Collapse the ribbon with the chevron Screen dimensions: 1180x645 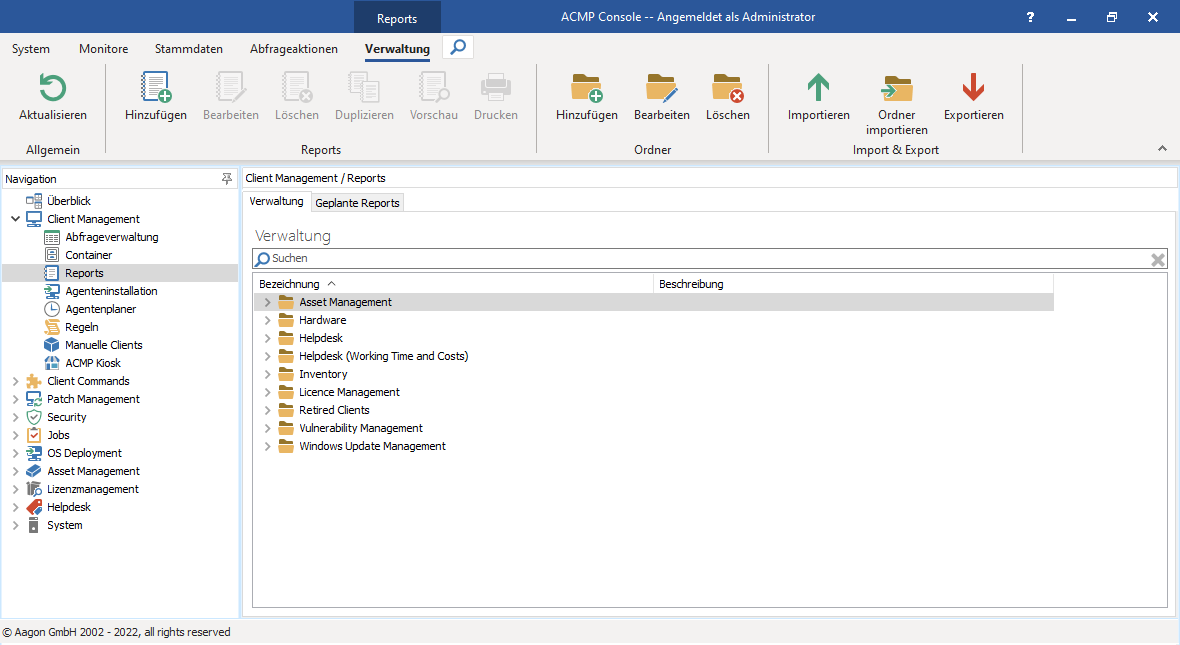[x=1162, y=149]
